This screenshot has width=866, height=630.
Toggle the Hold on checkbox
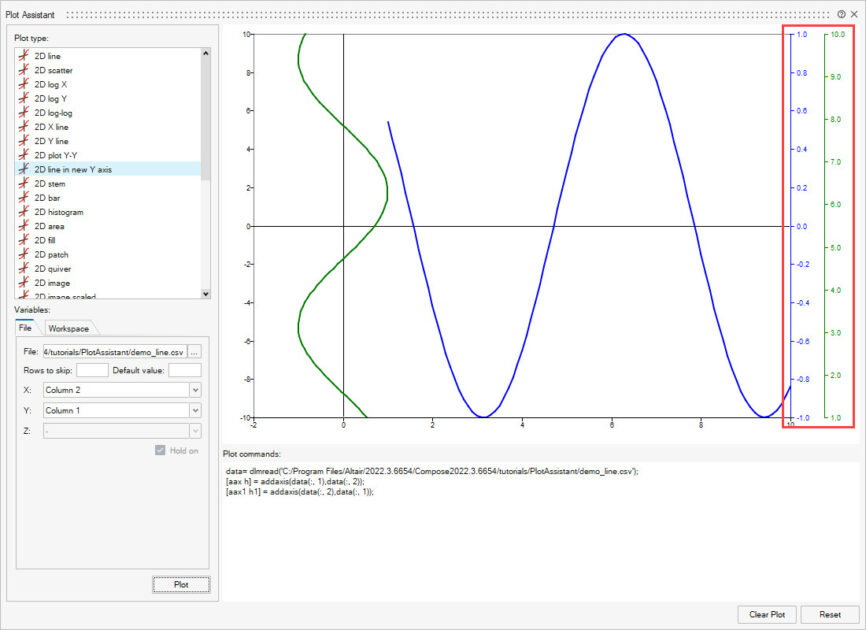pyautogui.click(x=160, y=450)
